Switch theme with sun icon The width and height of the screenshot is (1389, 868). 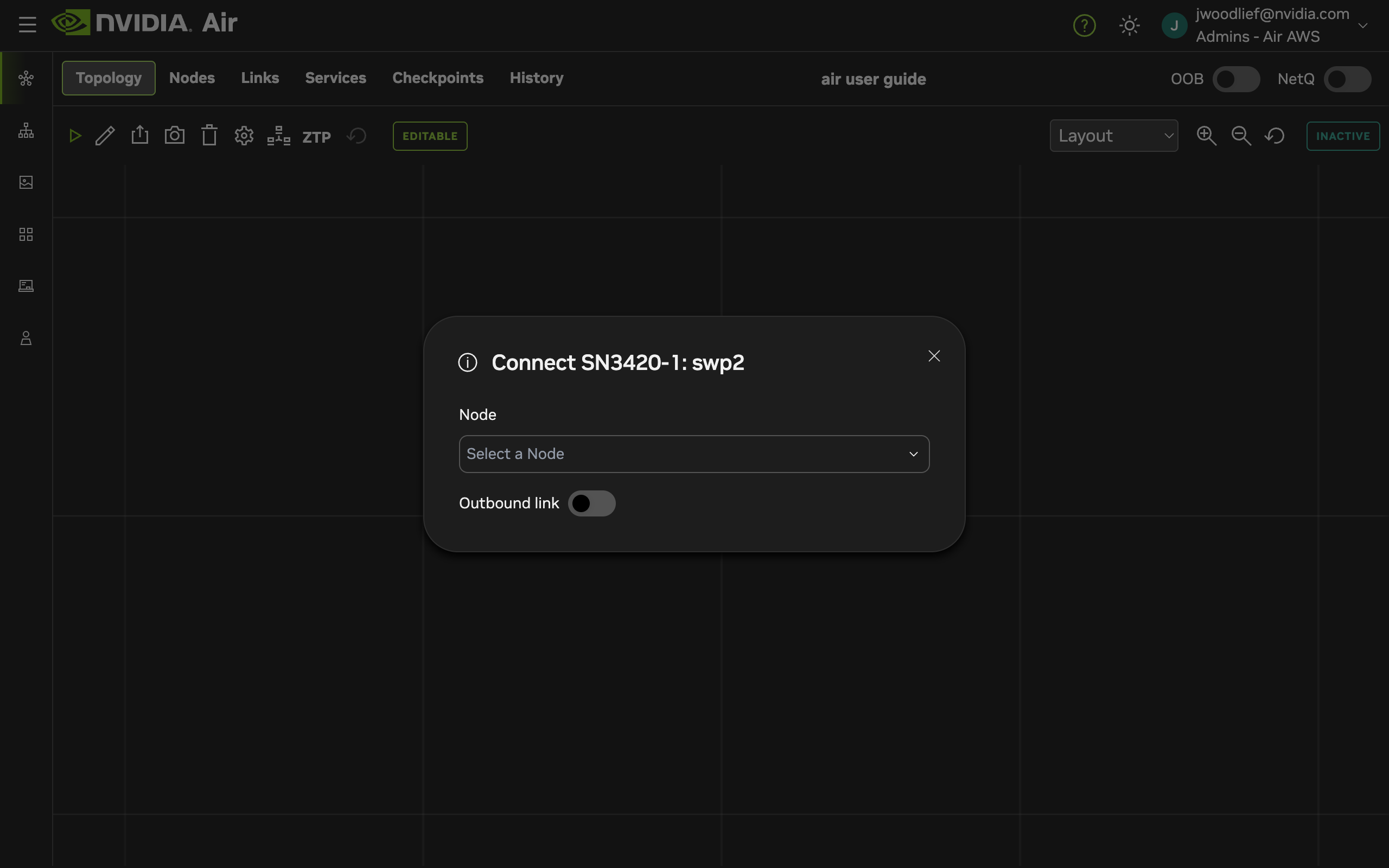(1129, 26)
